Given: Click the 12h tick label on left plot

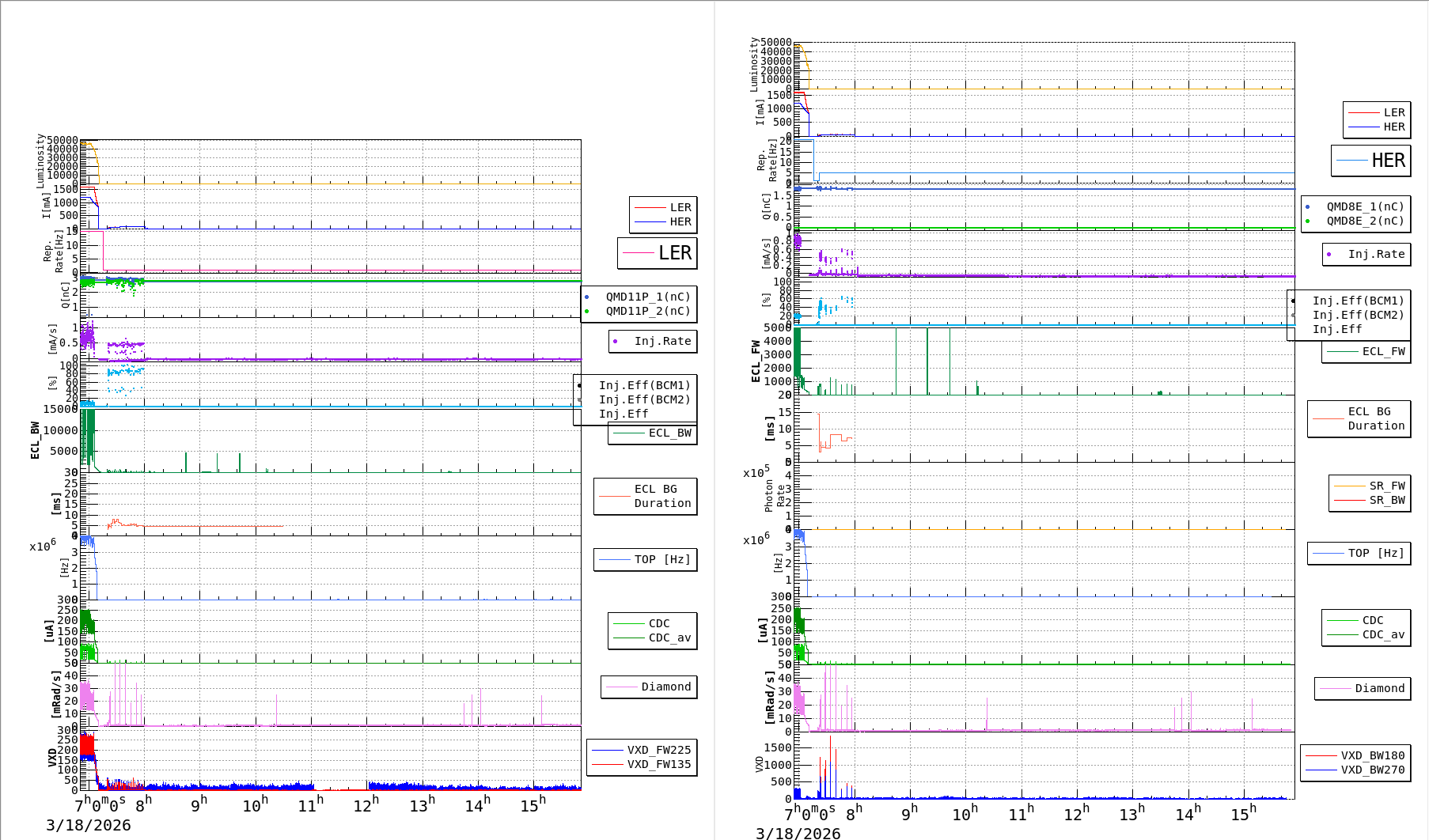Looking at the screenshot, I should point(366,805).
